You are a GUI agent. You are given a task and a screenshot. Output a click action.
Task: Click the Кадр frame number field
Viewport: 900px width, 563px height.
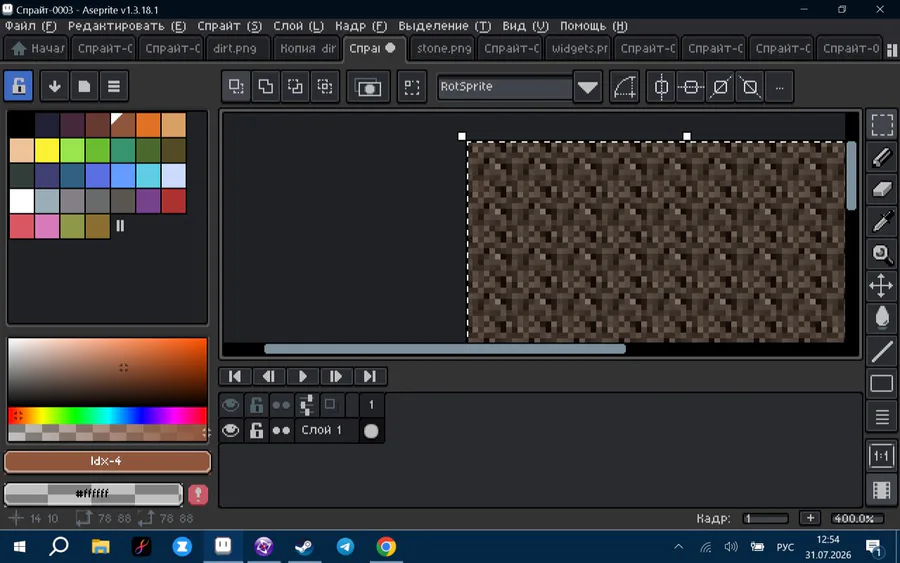765,518
